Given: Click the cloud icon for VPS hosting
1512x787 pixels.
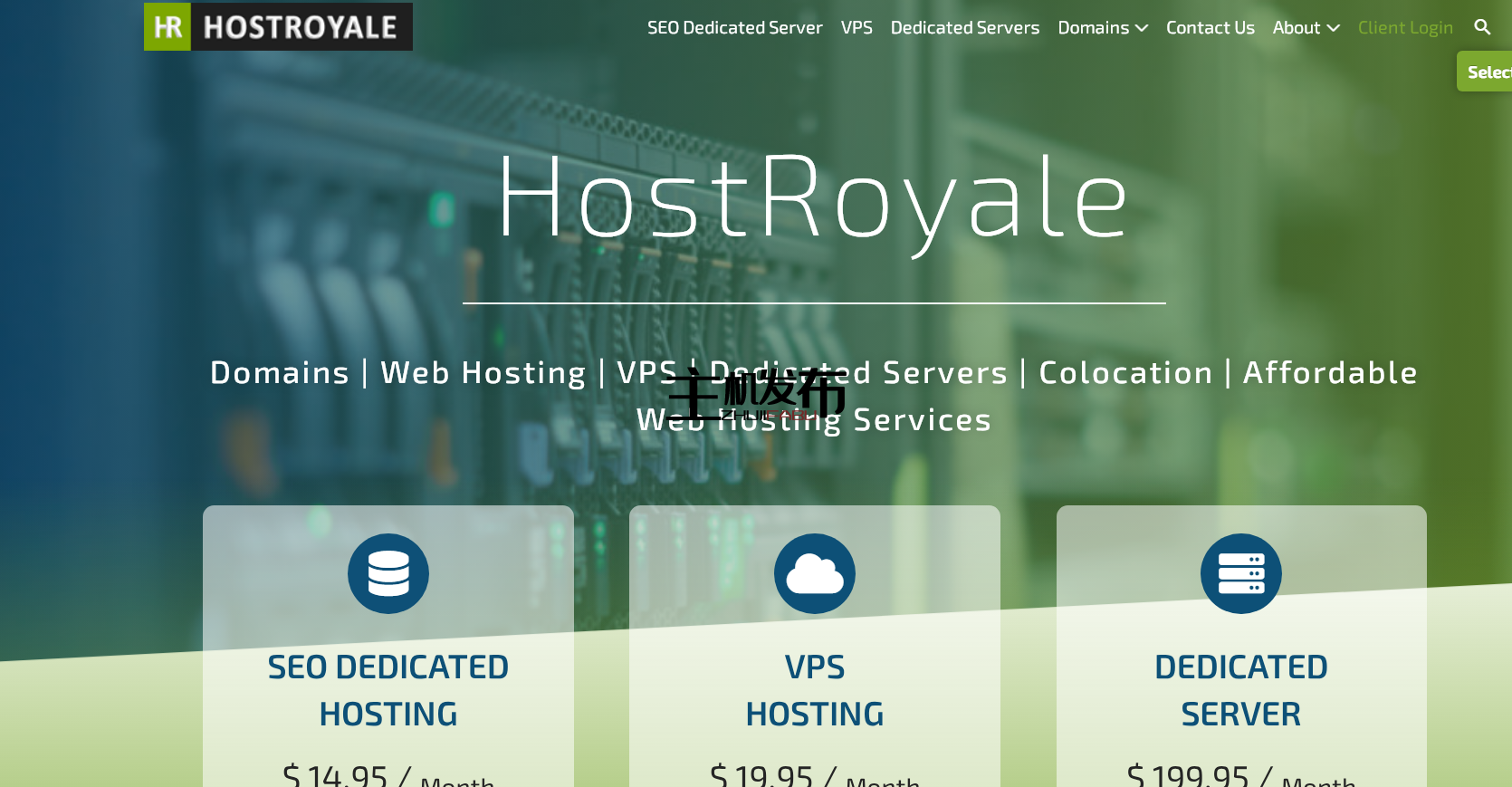Looking at the screenshot, I should pyautogui.click(x=815, y=573).
